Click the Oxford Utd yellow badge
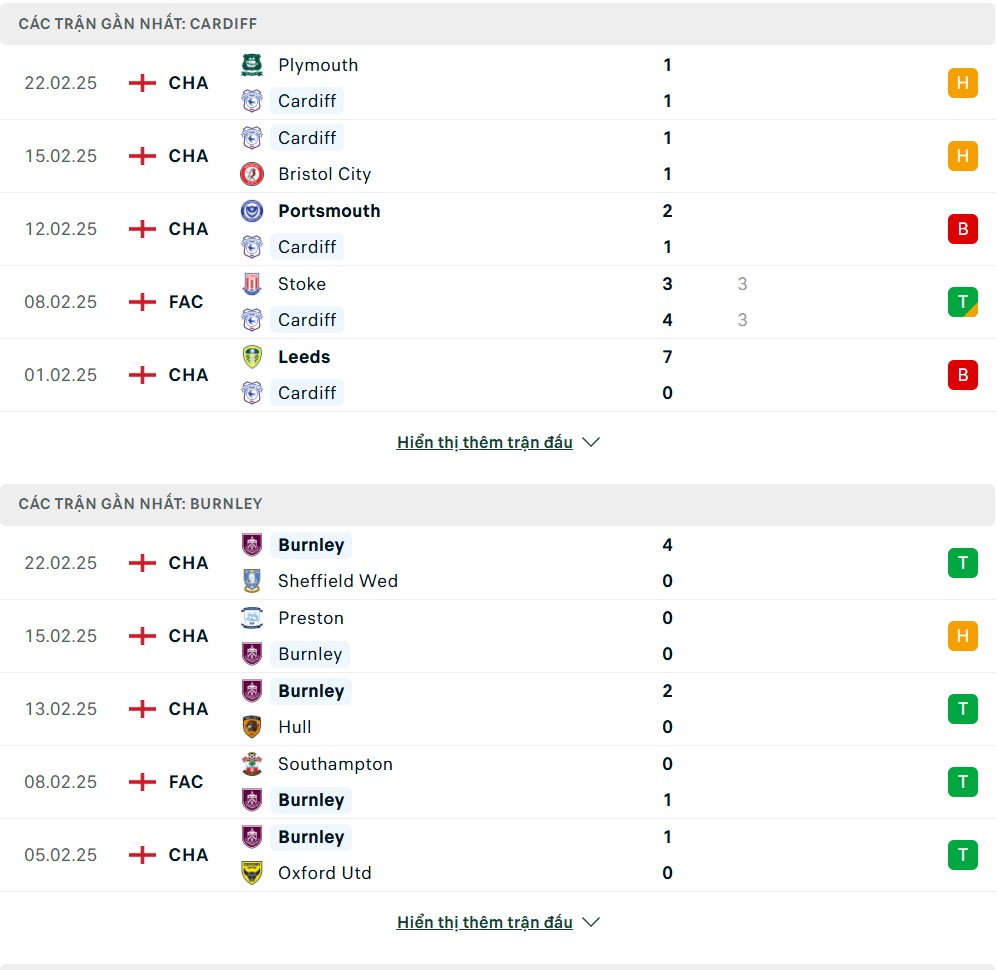Screen dimensions: 997x970 tap(252, 873)
